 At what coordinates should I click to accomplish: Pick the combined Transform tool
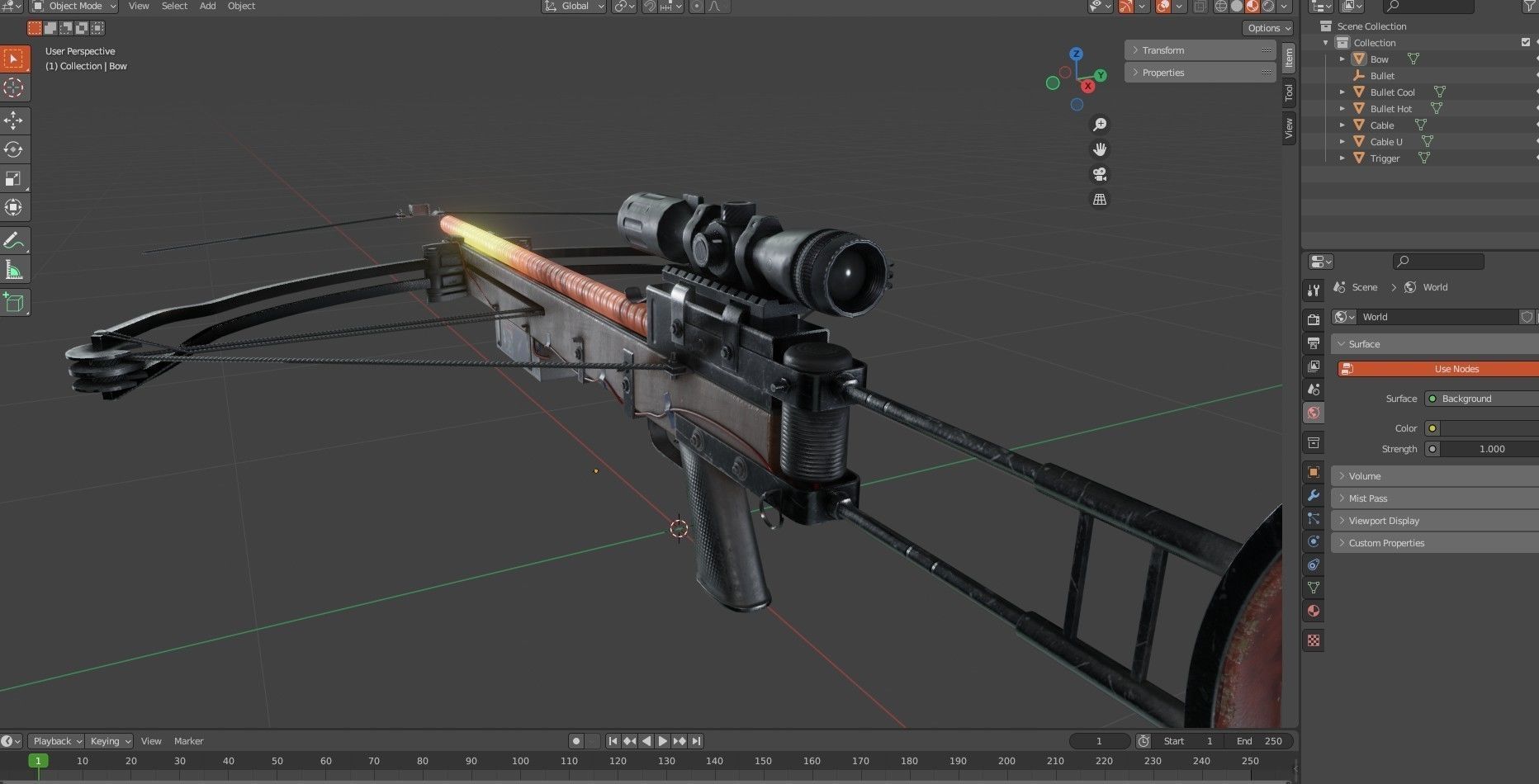click(14, 207)
